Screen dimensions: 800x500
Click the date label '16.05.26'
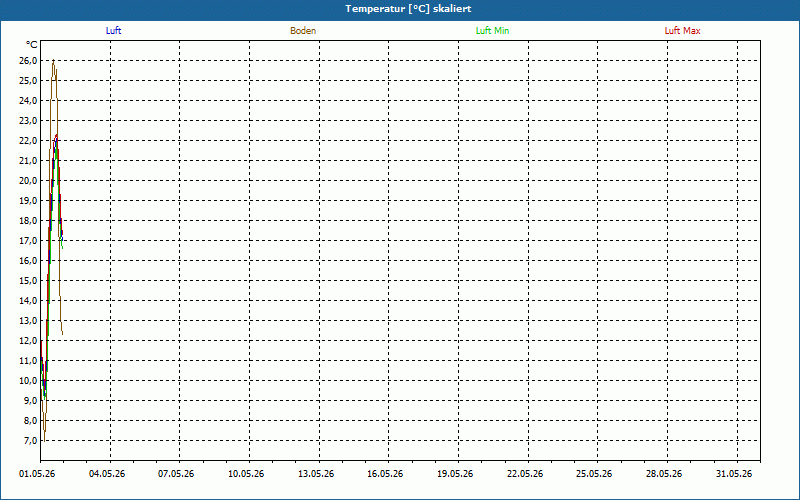coord(385,474)
